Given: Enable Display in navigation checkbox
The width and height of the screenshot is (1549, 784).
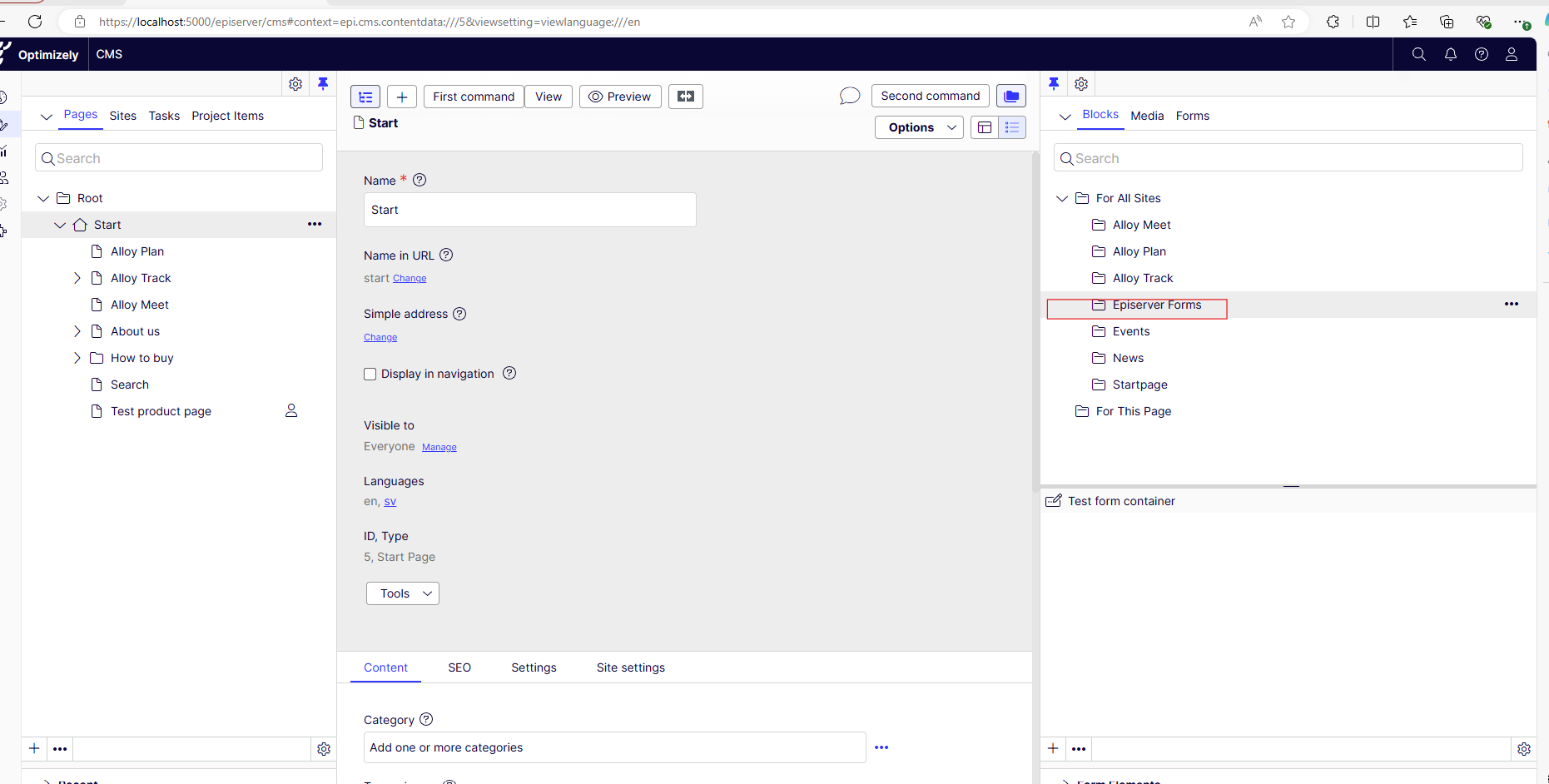Looking at the screenshot, I should (x=370, y=375).
